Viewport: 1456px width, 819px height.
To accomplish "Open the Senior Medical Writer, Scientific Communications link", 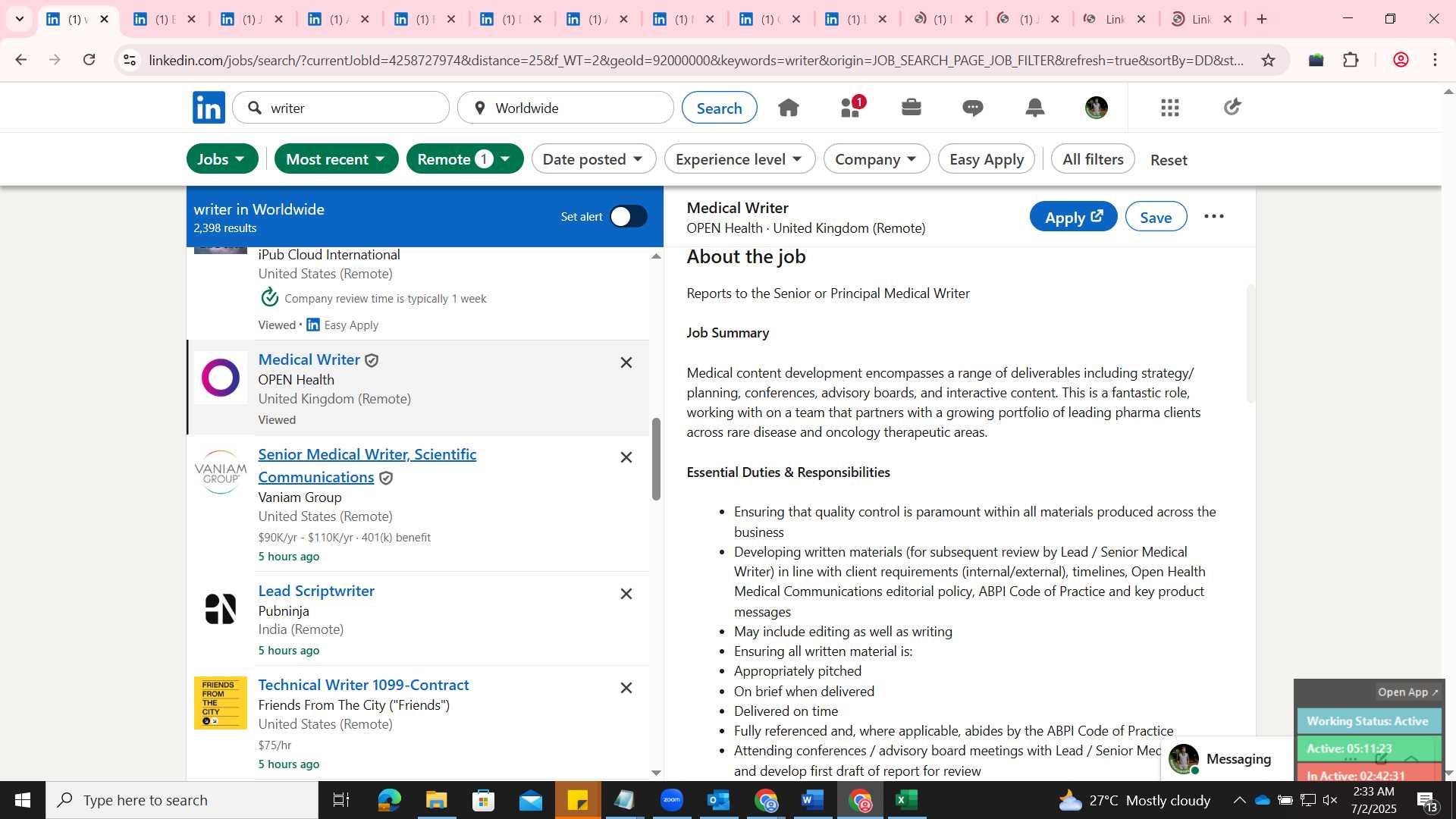I will click(367, 466).
